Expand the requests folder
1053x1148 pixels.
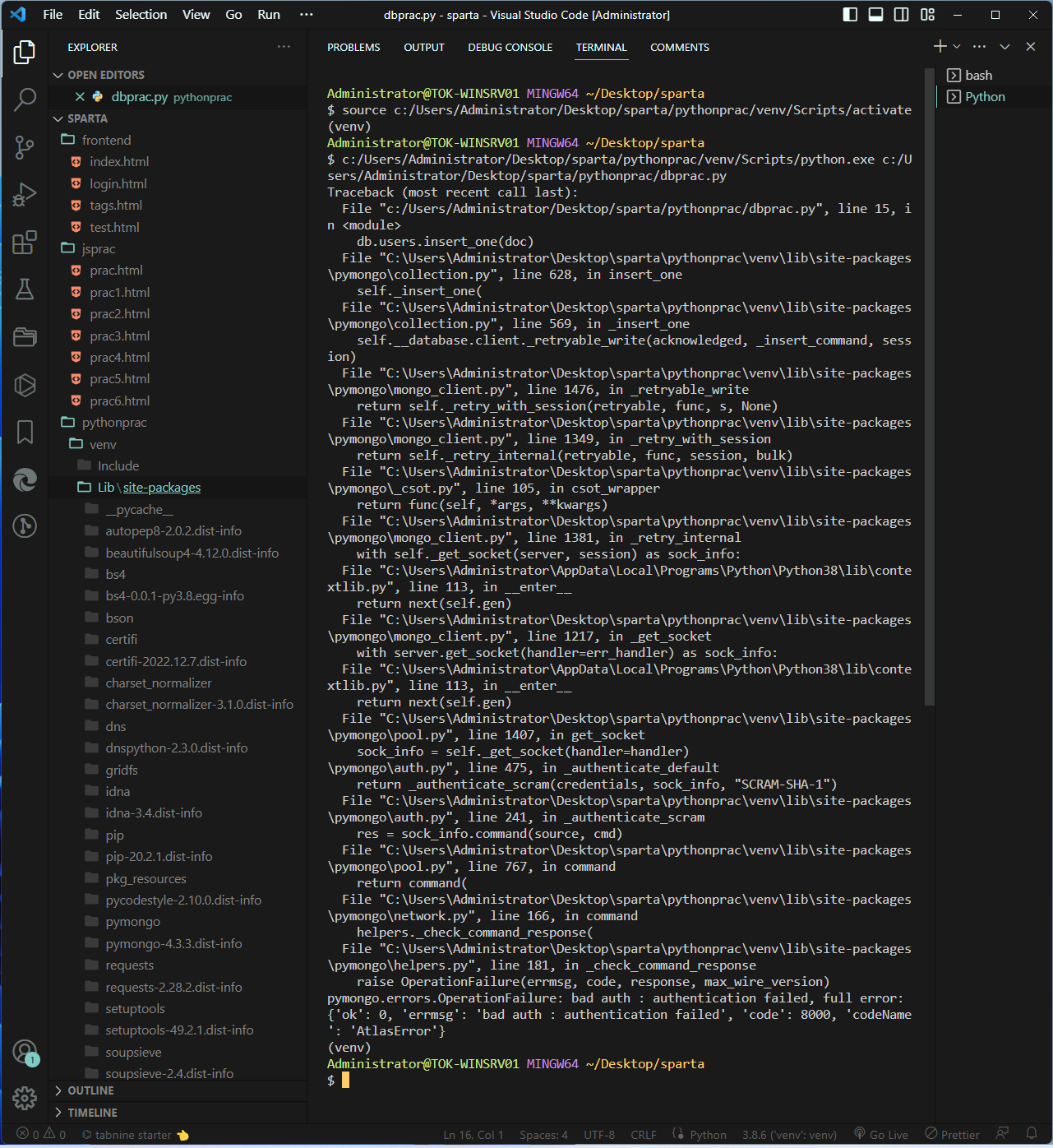(x=130, y=965)
